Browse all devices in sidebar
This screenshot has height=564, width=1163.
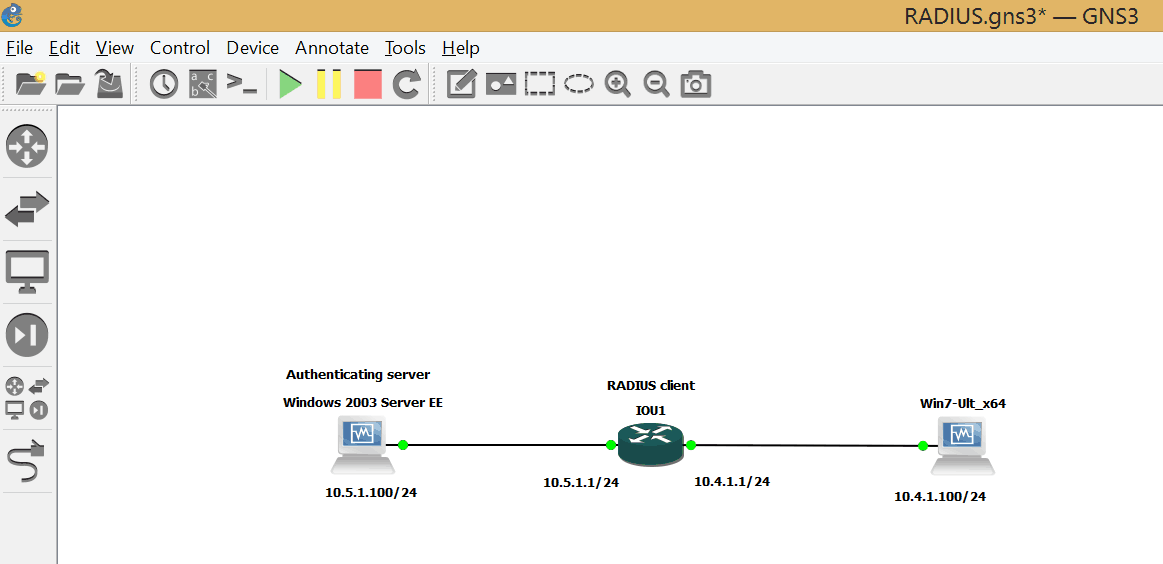pyautogui.click(x=27, y=399)
